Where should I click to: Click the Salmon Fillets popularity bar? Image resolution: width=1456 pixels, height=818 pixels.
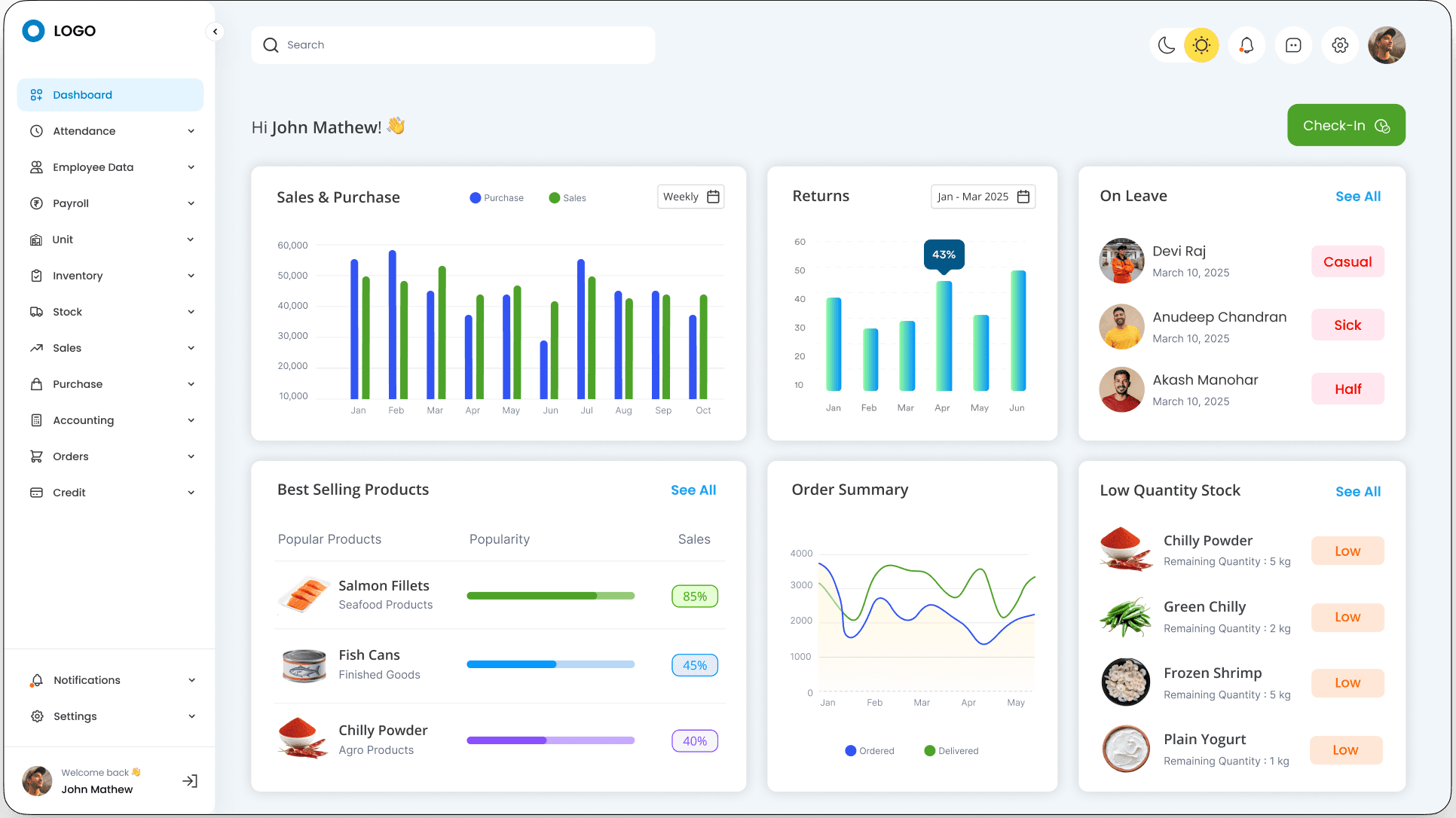tap(550, 596)
